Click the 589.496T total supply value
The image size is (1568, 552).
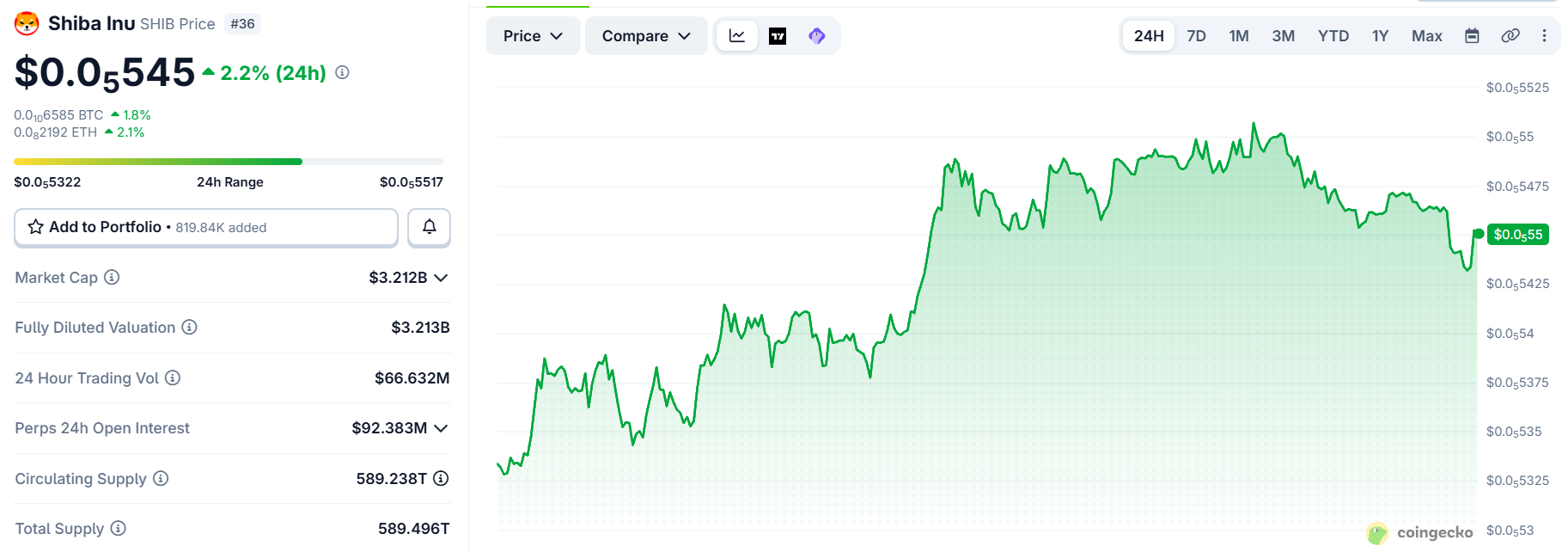414,529
